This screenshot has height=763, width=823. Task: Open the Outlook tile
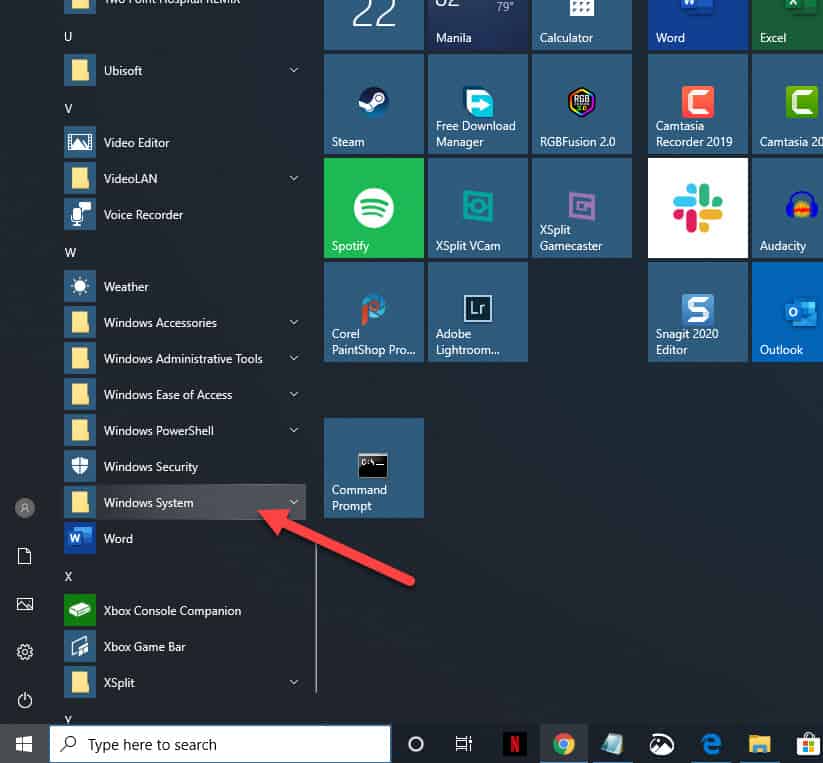[787, 312]
